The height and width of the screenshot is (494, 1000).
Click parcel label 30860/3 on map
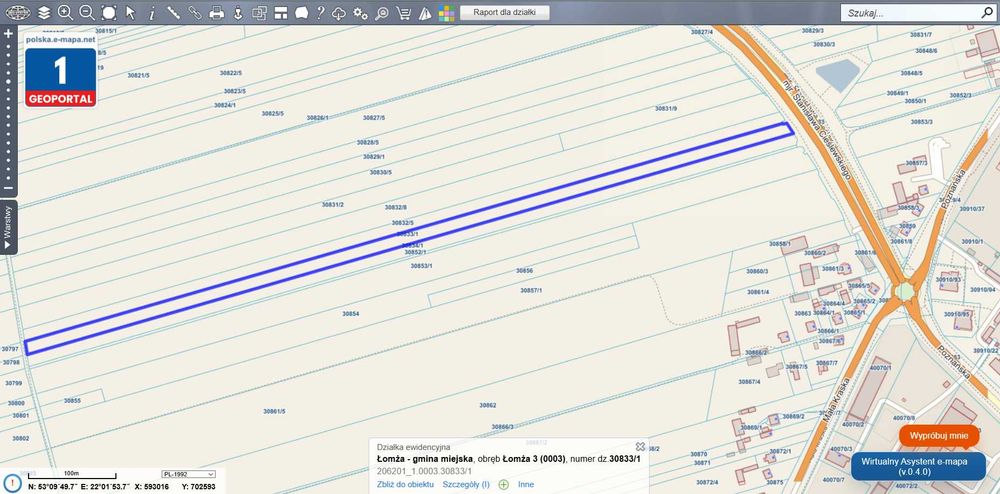click(758, 272)
